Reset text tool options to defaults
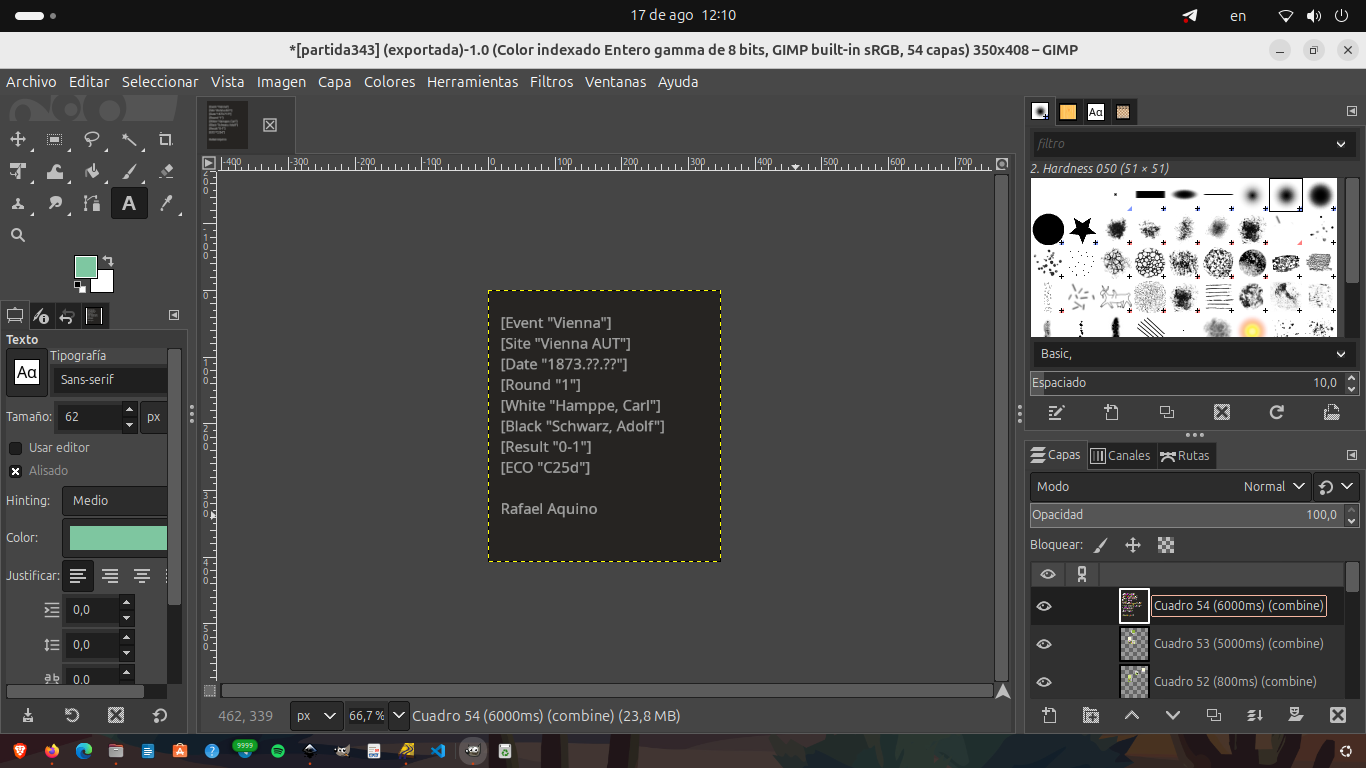The image size is (1366, 768). coord(160,715)
